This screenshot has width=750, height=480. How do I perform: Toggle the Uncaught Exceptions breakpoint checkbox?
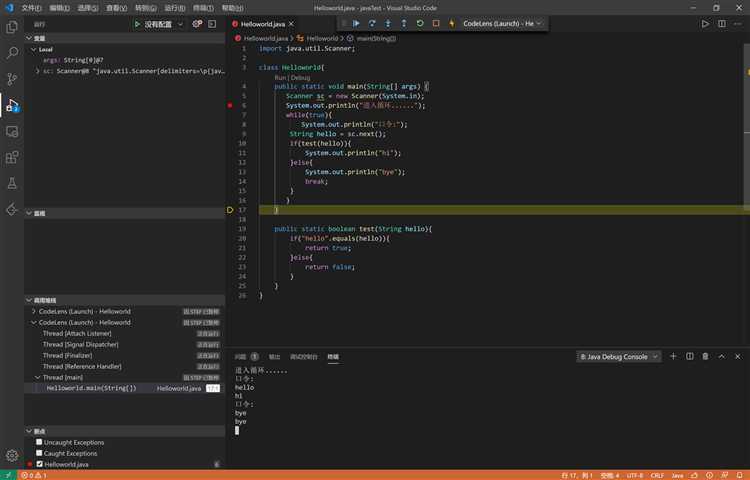point(39,442)
